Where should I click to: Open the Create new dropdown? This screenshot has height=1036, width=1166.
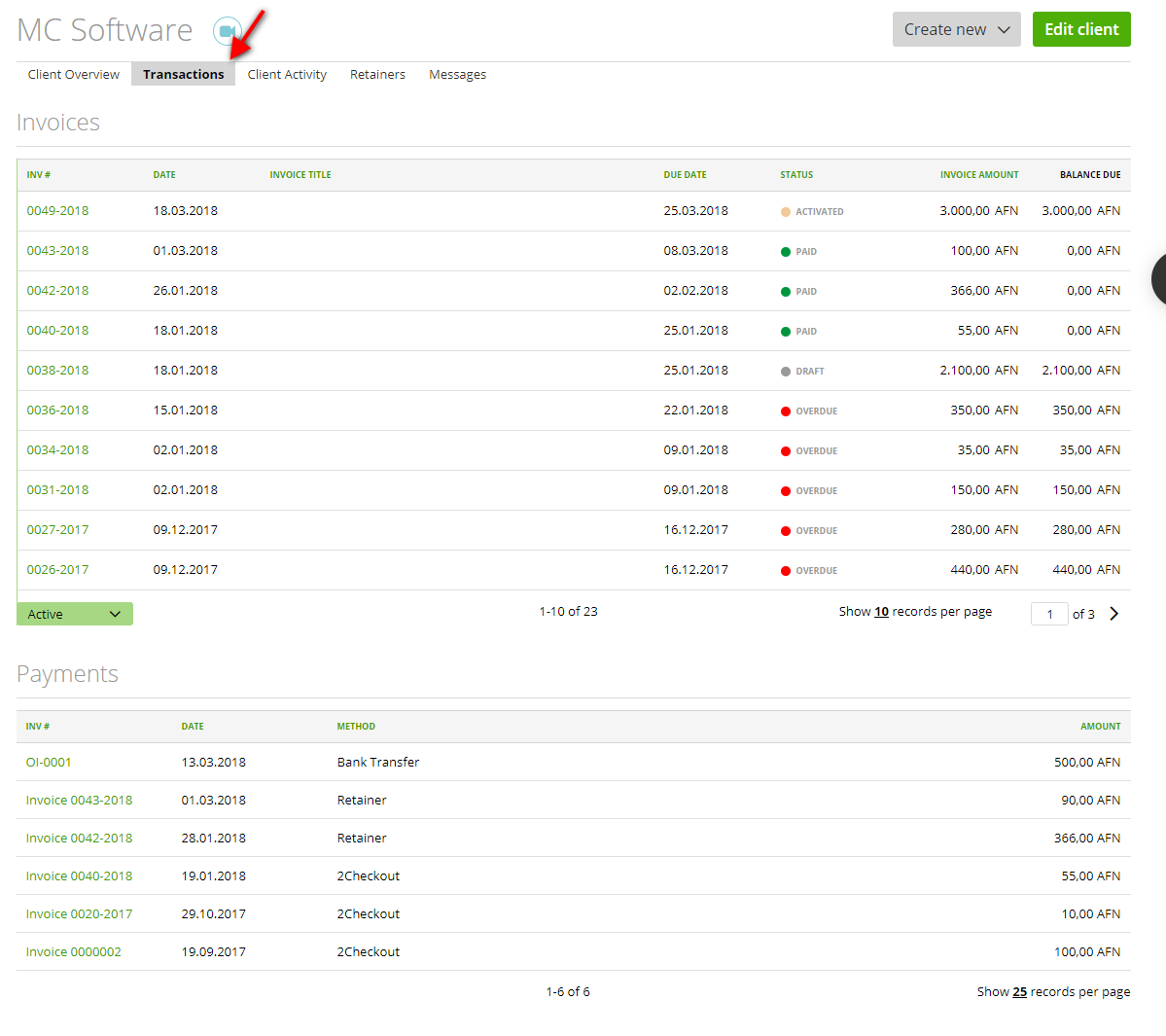pyautogui.click(x=955, y=29)
